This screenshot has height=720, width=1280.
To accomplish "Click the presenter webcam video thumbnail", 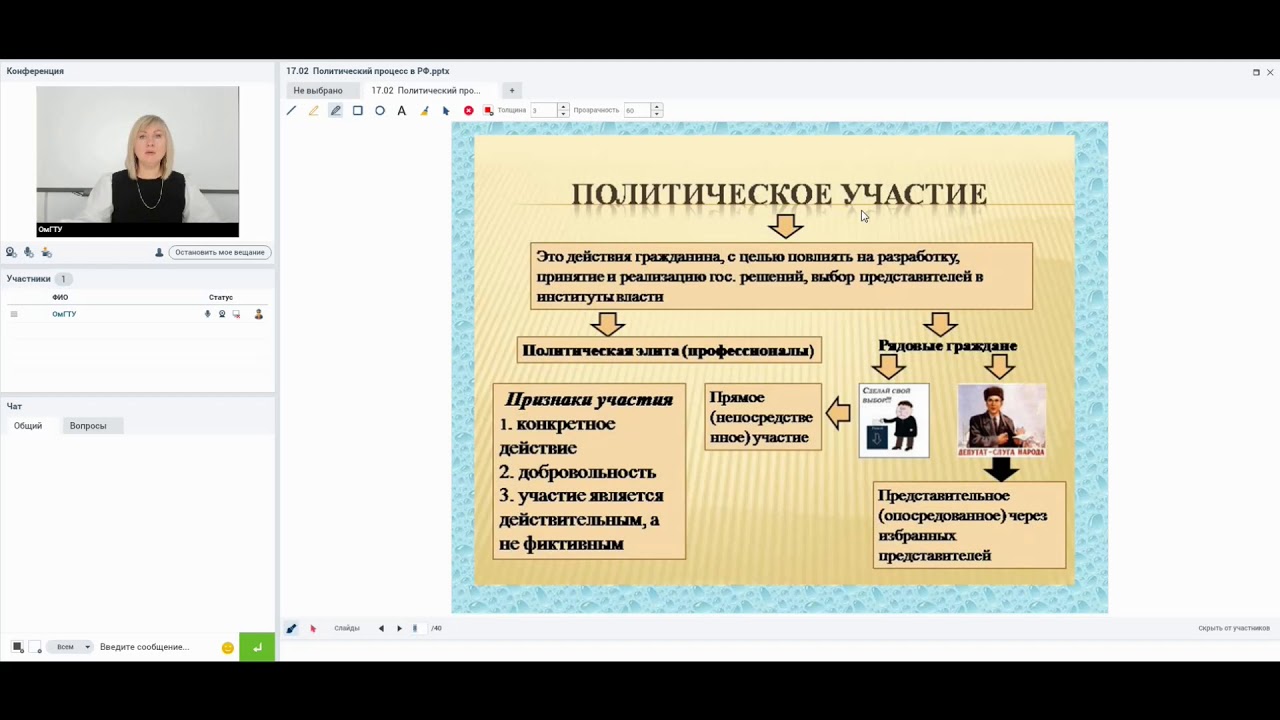I will pyautogui.click(x=138, y=161).
